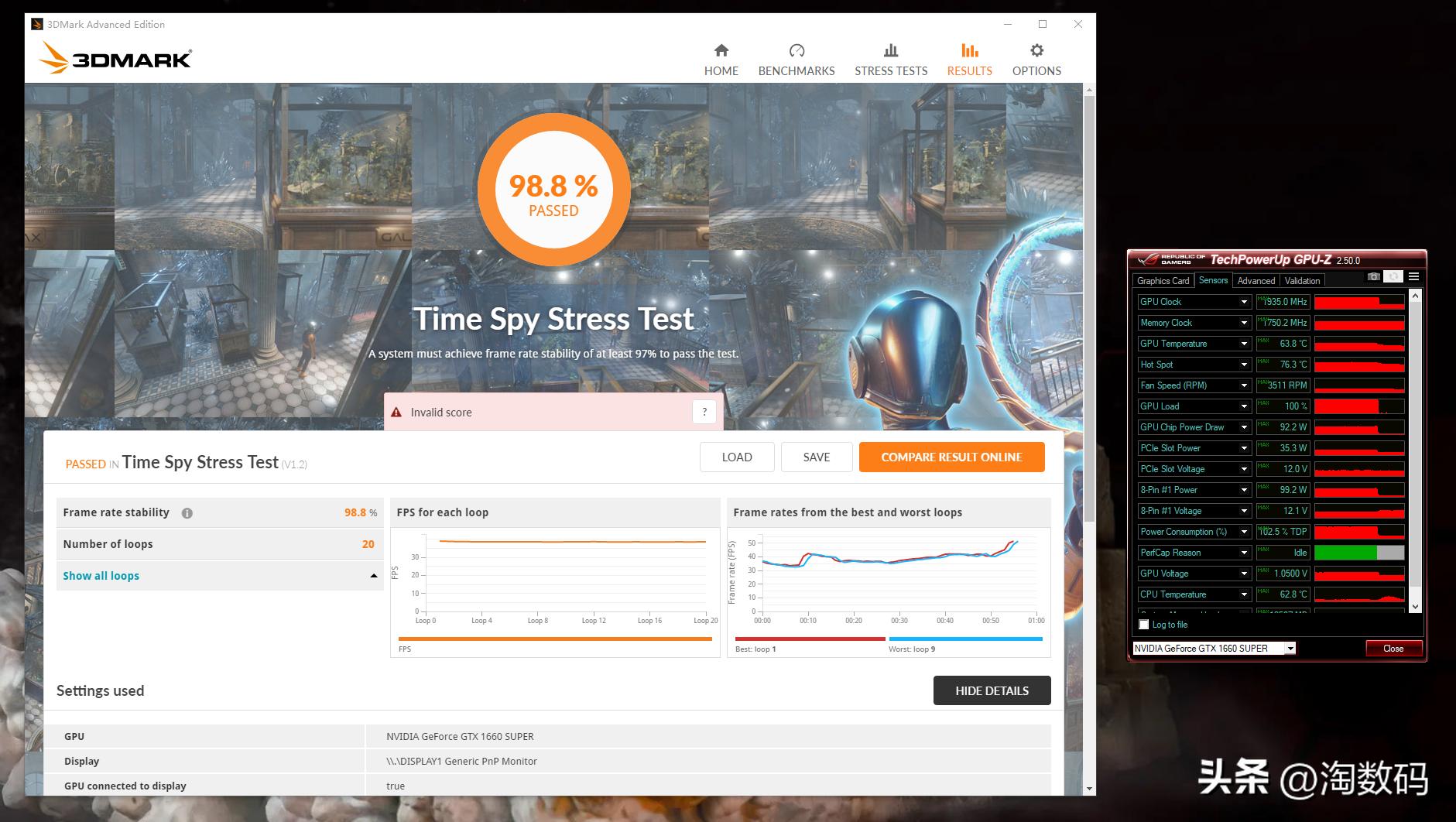Viewport: 1456px width, 822px height.
Task: Select the GPU-Z Sensors tab
Action: coord(1213,280)
